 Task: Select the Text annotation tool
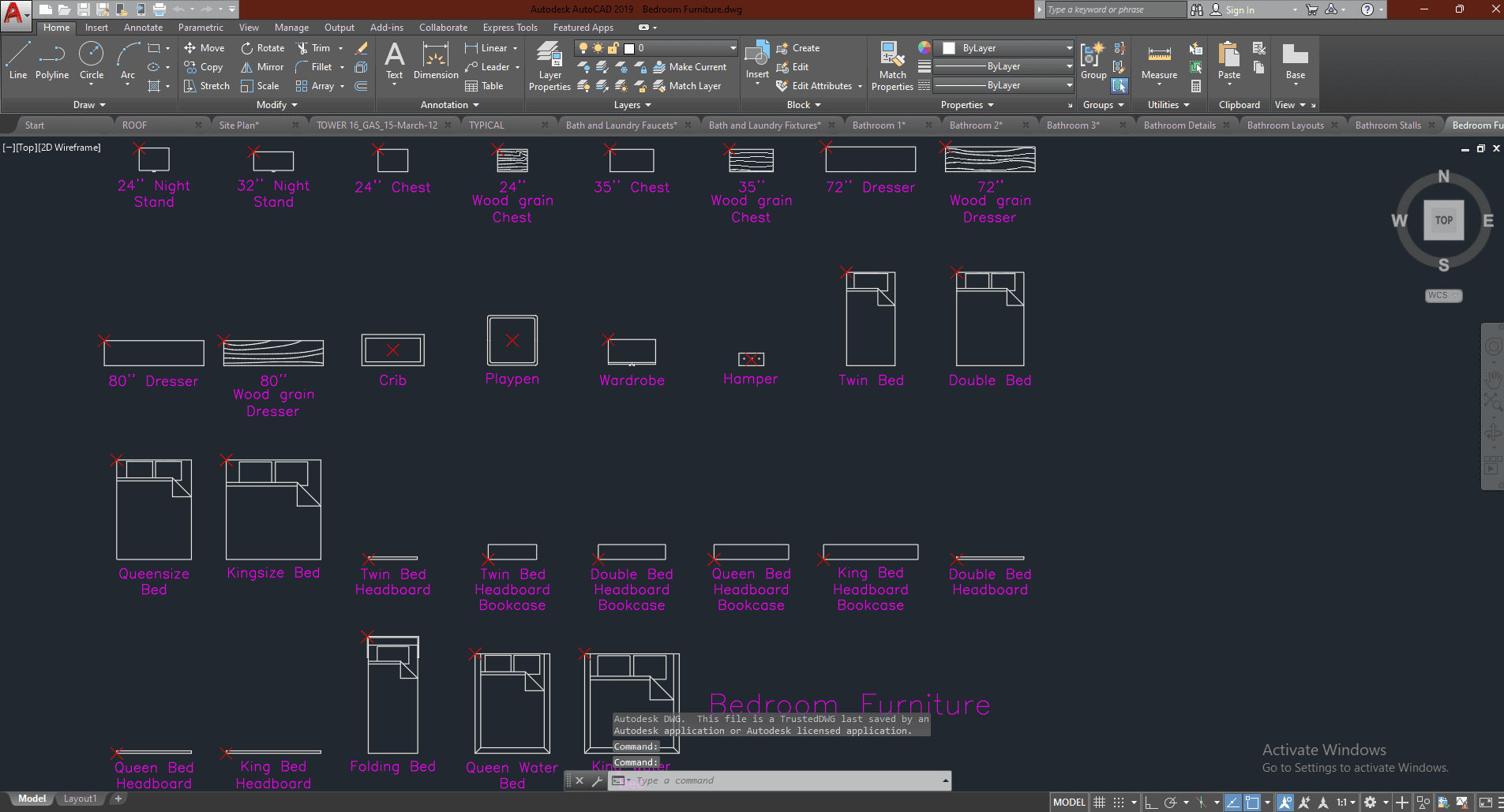(394, 61)
